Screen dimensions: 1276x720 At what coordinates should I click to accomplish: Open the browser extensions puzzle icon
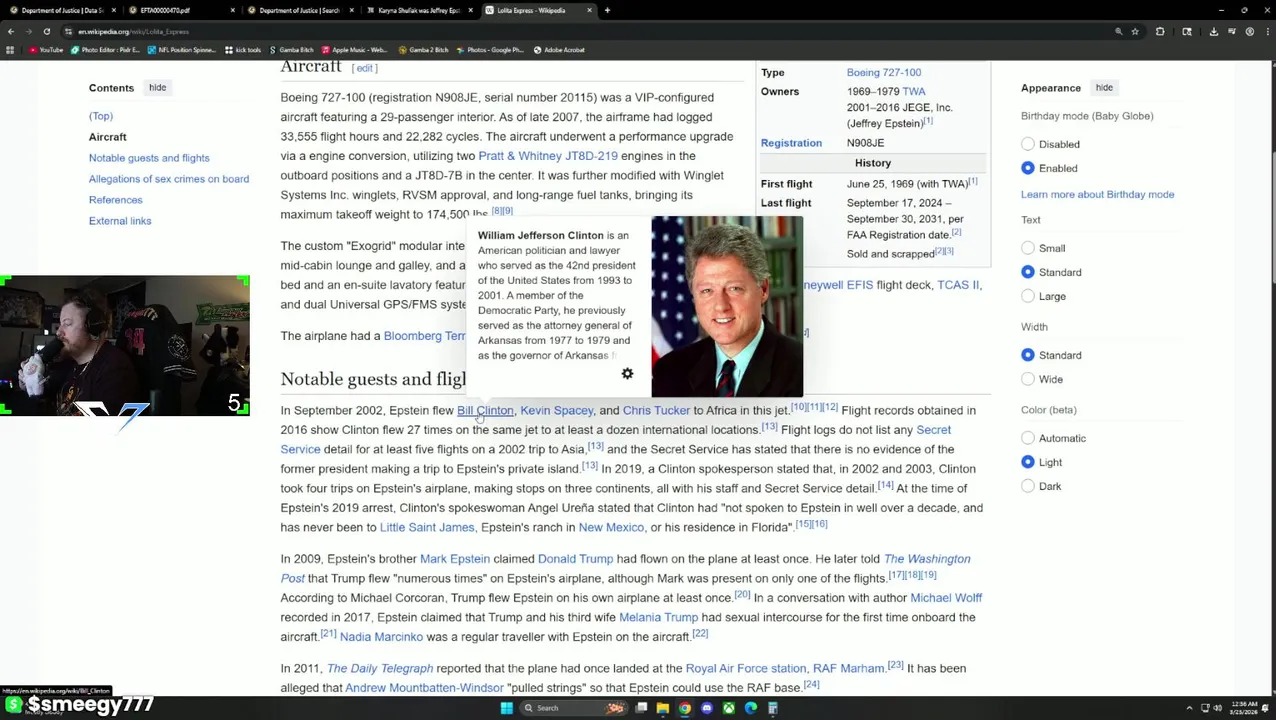click(x=1160, y=31)
